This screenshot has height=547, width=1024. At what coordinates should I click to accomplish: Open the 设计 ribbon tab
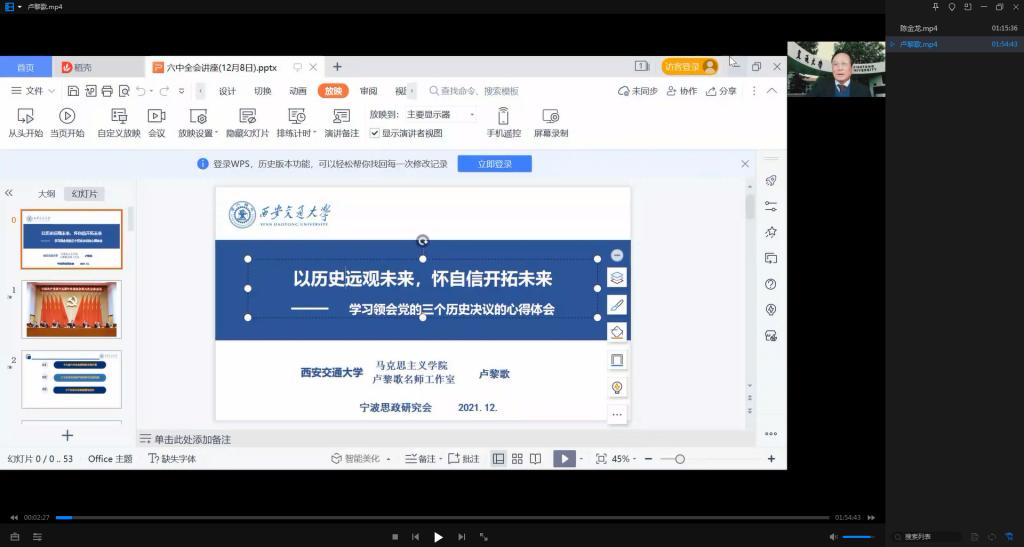(227, 91)
